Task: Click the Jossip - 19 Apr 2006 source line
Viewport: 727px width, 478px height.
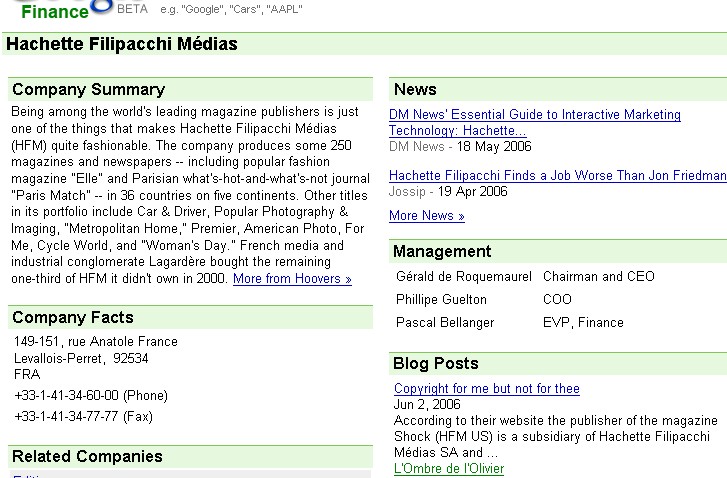Action: point(448,191)
